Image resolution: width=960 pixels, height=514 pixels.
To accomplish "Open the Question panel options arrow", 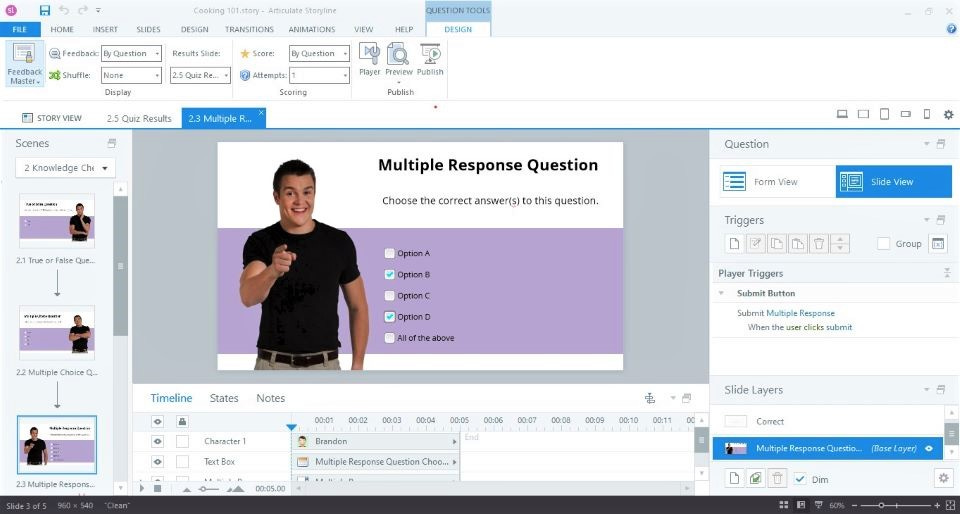I will pyautogui.click(x=927, y=144).
